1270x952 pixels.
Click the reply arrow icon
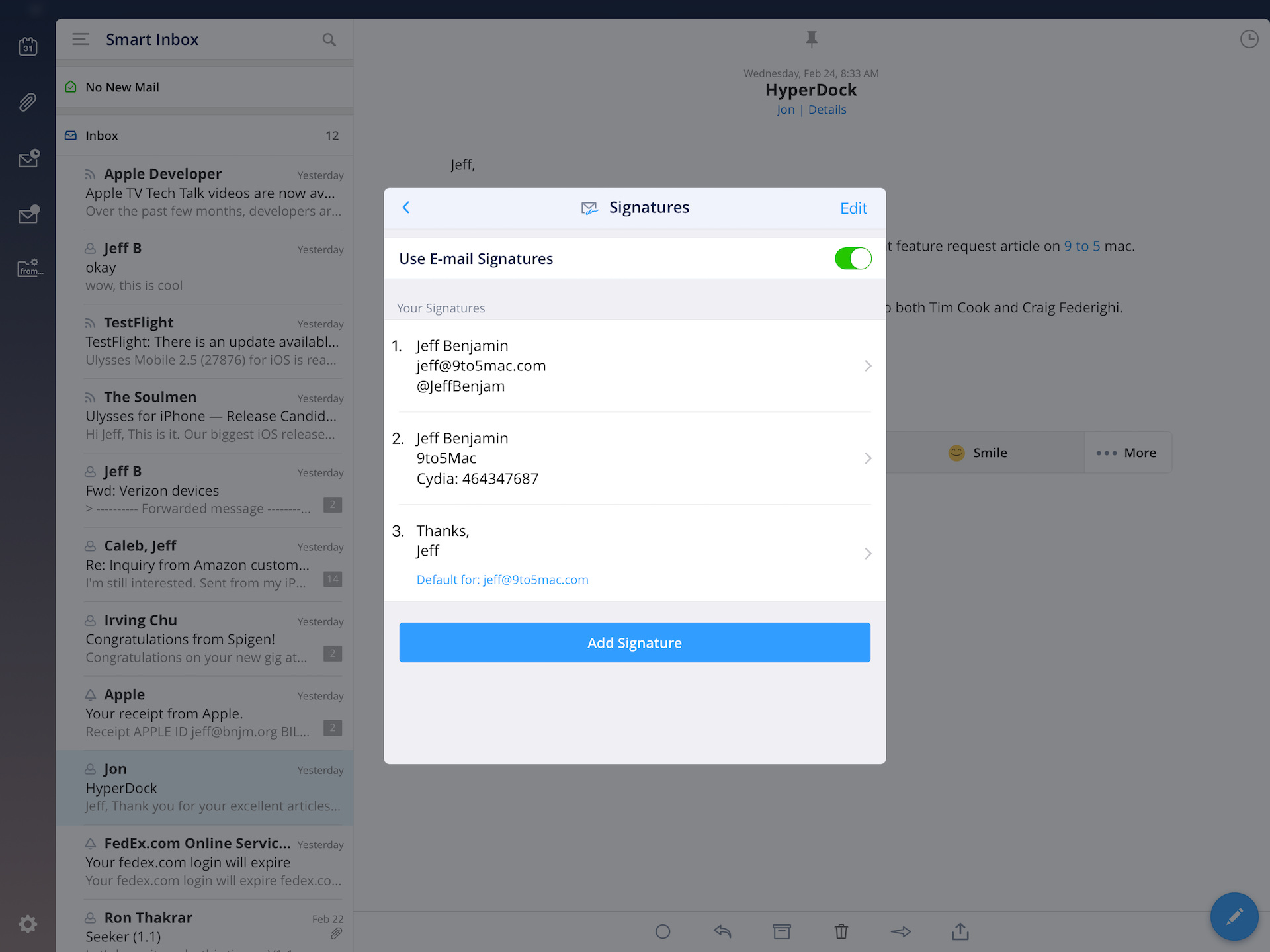tap(722, 931)
